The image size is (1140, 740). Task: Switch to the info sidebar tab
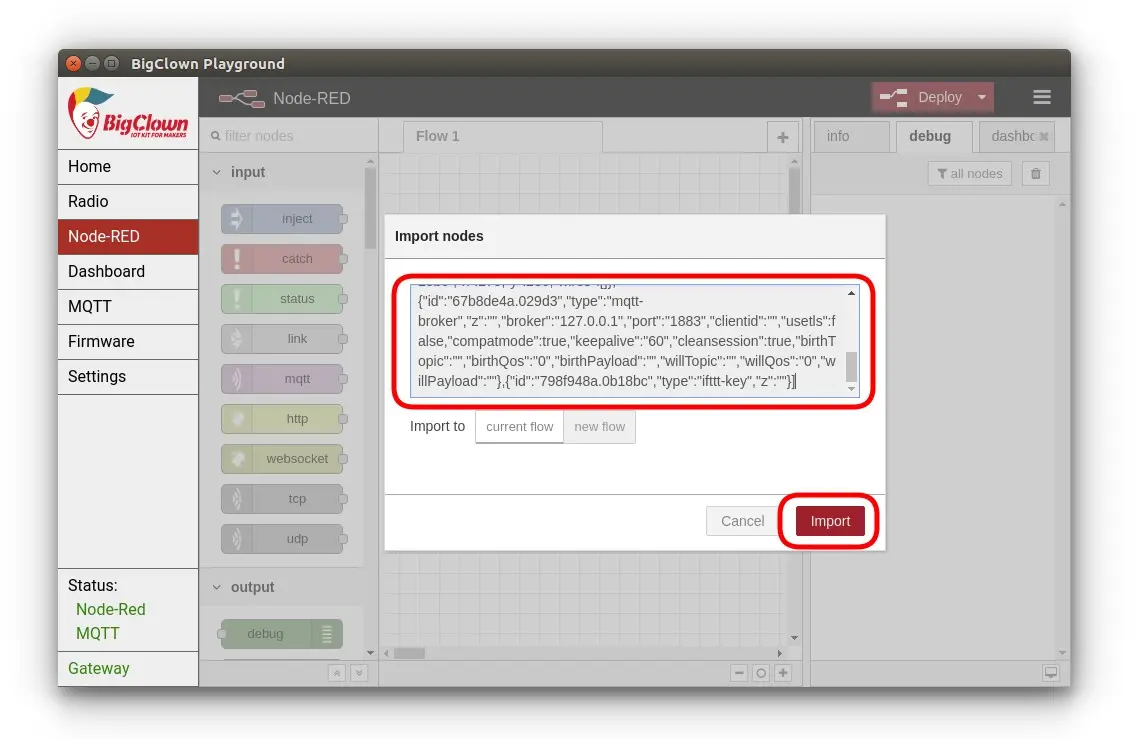(x=851, y=136)
